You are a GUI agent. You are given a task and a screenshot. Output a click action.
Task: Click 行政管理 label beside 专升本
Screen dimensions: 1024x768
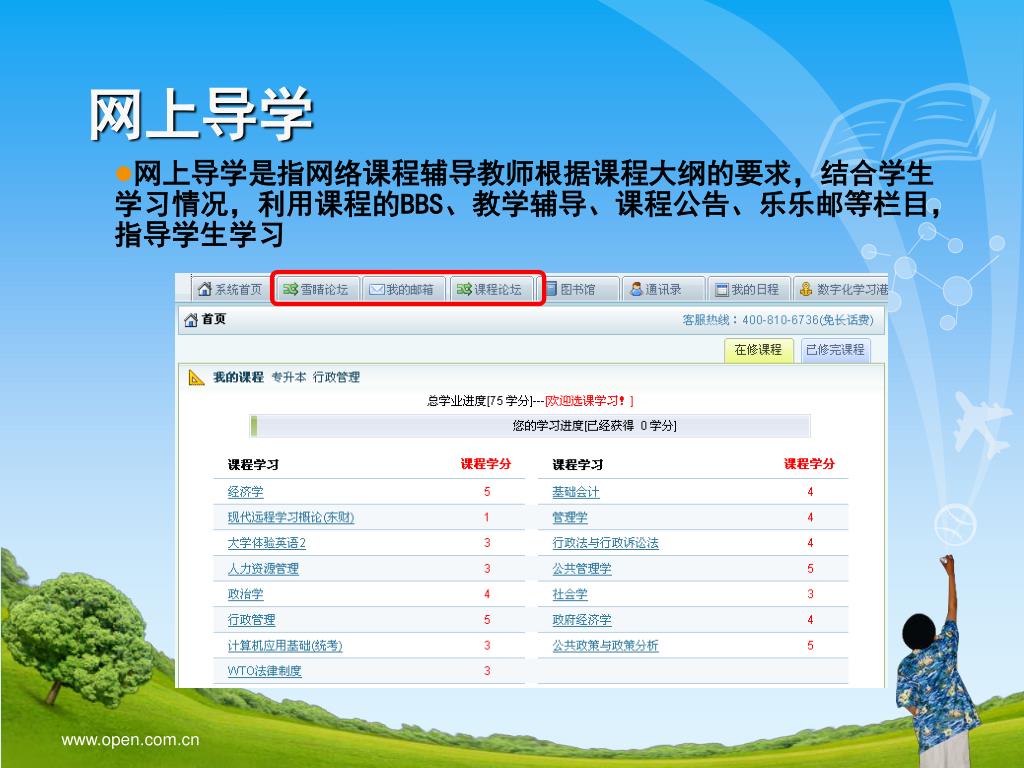click(336, 377)
